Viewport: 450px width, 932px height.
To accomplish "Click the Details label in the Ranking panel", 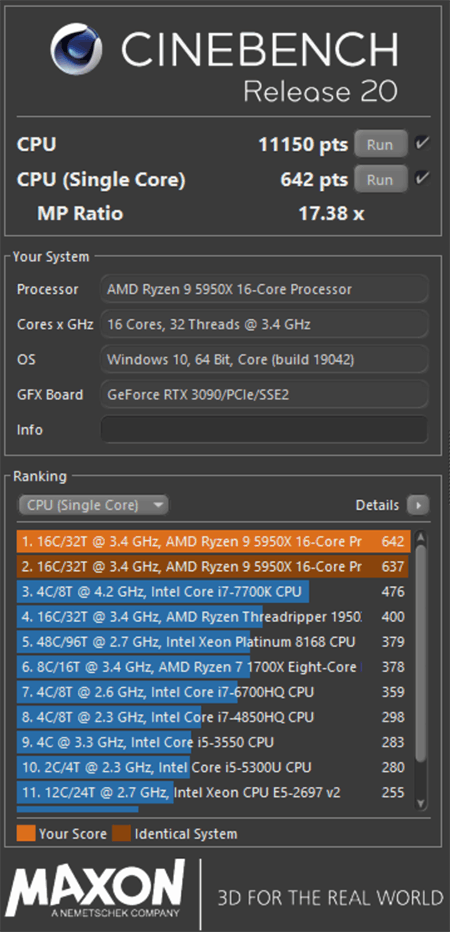I will [377, 505].
